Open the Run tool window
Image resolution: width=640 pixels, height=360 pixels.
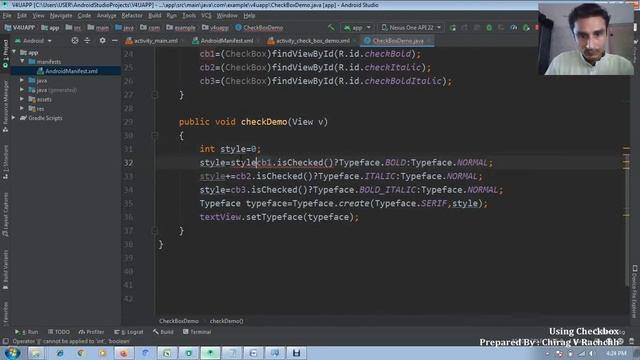tap(27, 332)
